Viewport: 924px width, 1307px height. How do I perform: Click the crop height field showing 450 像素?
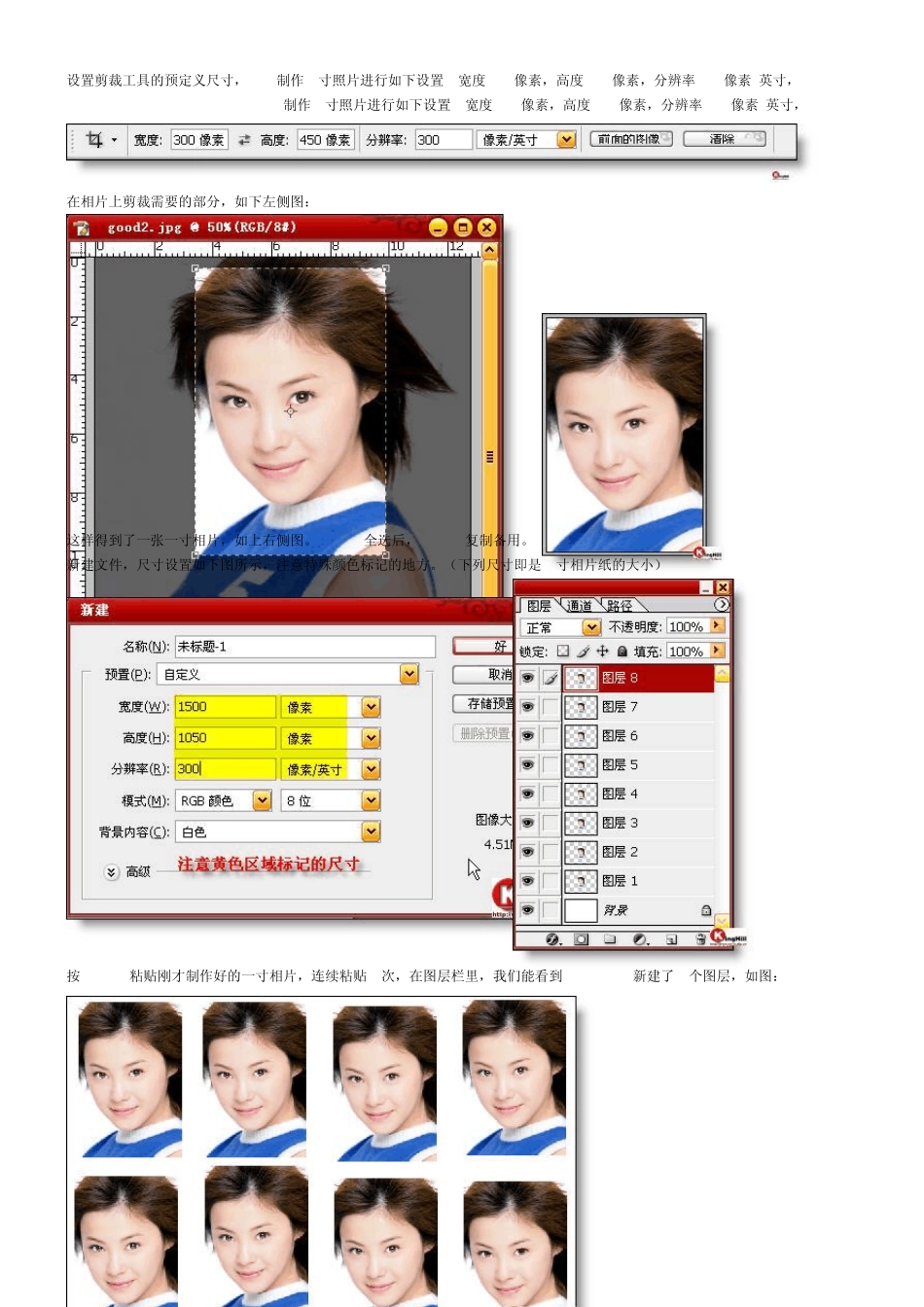pos(326,140)
